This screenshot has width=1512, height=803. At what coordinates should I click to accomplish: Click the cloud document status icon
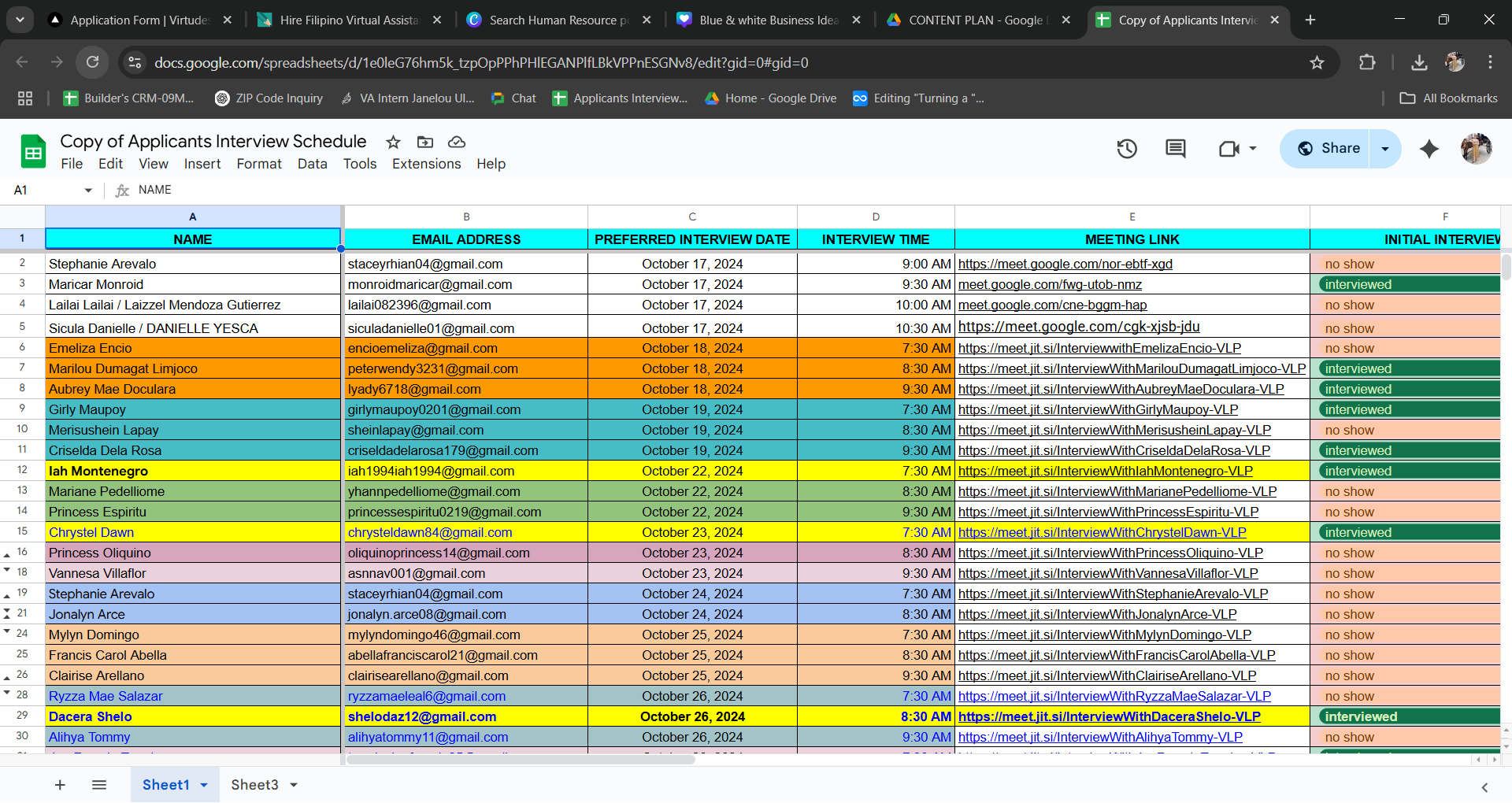pos(457,142)
